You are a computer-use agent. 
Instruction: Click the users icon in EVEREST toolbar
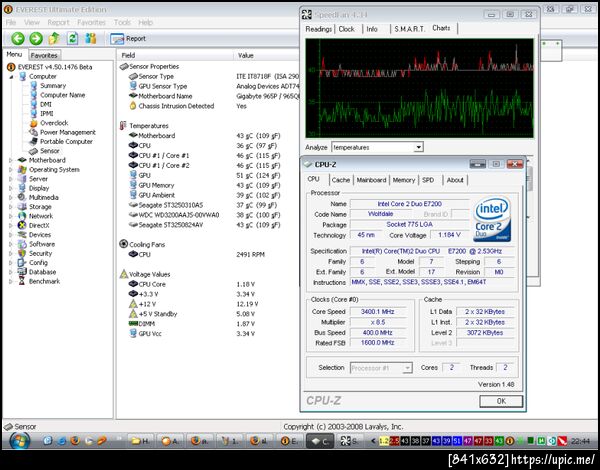[x=91, y=38]
